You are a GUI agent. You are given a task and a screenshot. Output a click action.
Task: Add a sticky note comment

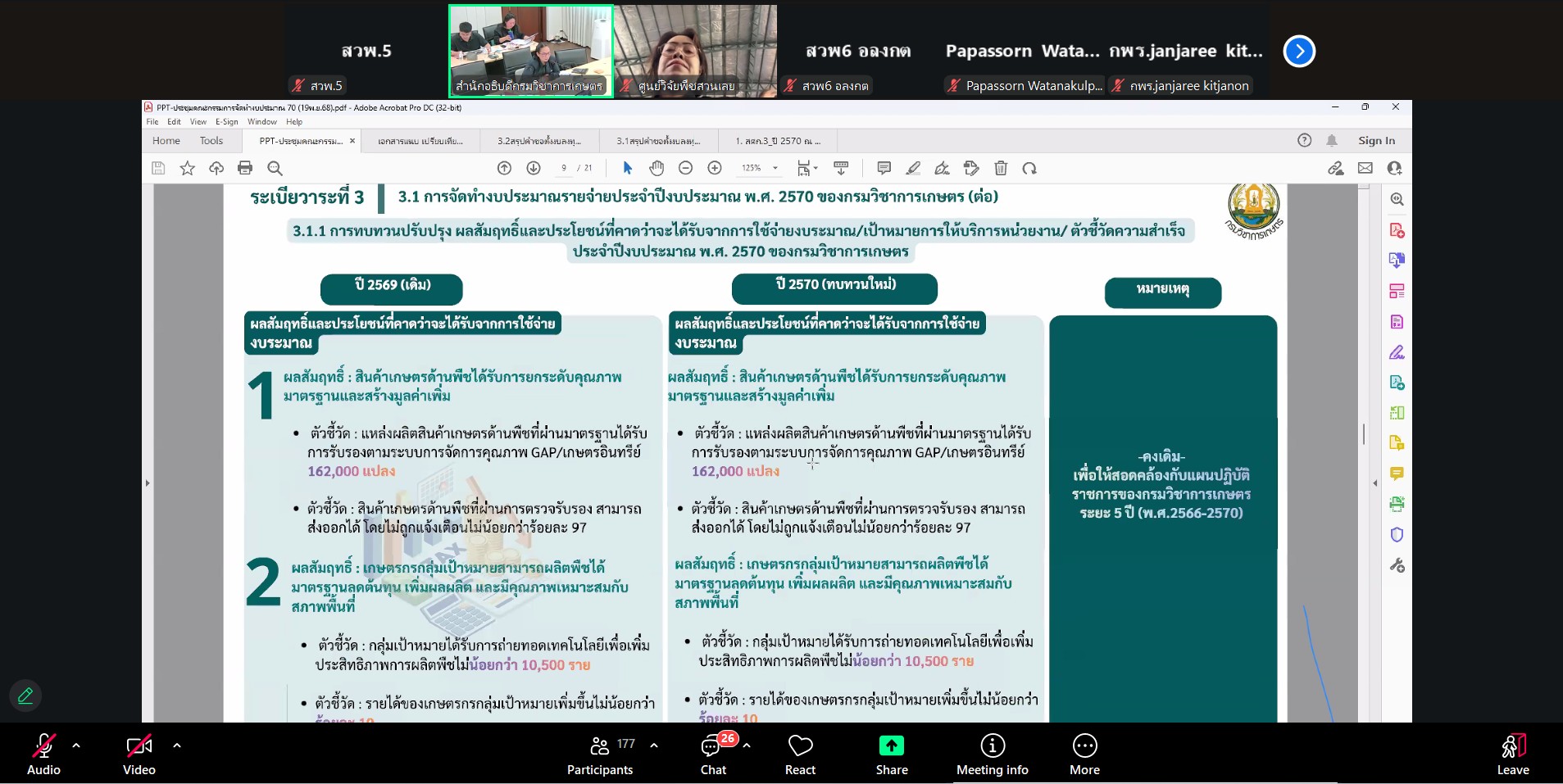[x=884, y=168]
